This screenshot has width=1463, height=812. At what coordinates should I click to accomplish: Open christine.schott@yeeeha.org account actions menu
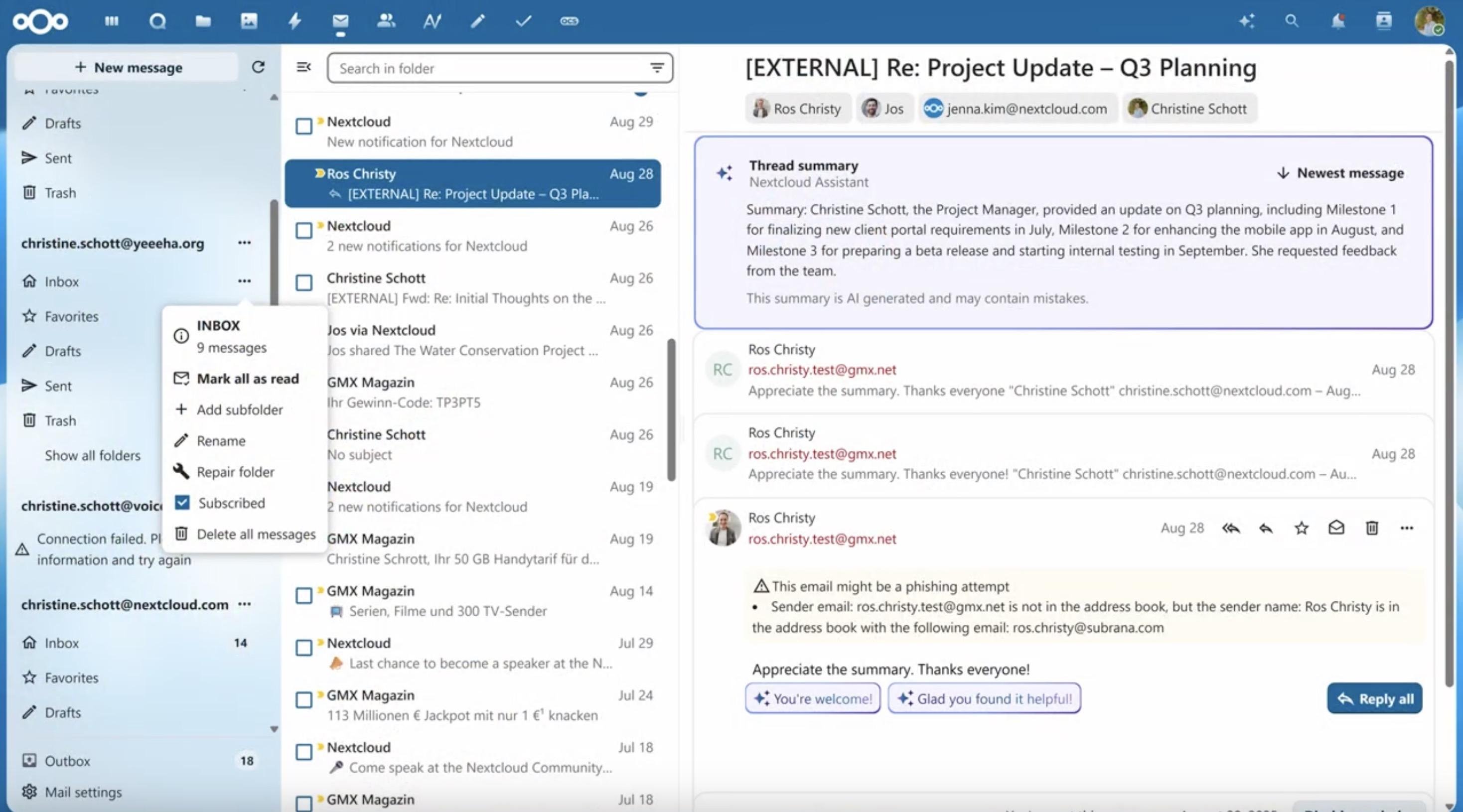click(x=244, y=243)
